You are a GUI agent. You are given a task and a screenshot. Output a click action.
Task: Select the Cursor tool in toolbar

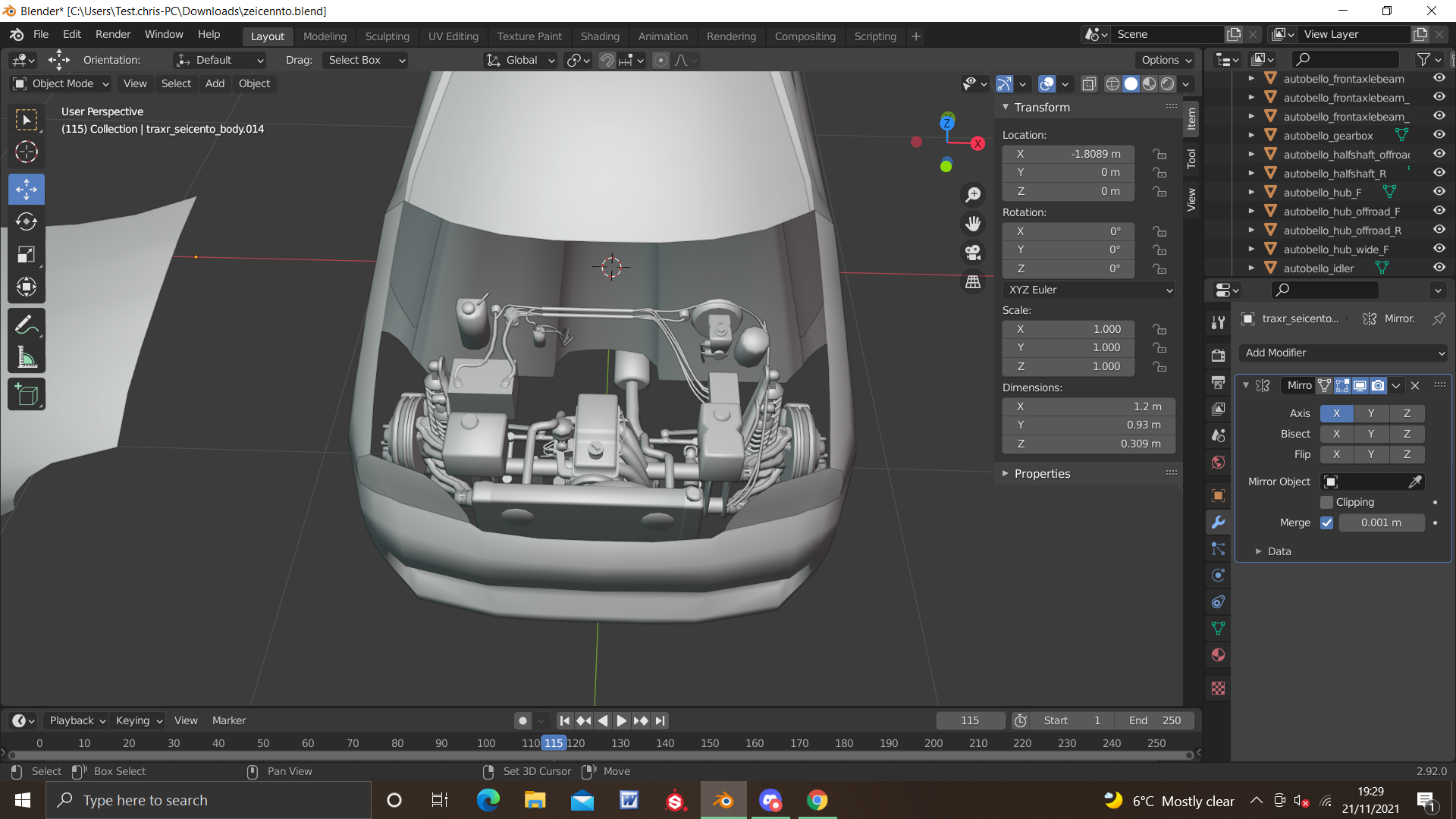click(x=27, y=152)
